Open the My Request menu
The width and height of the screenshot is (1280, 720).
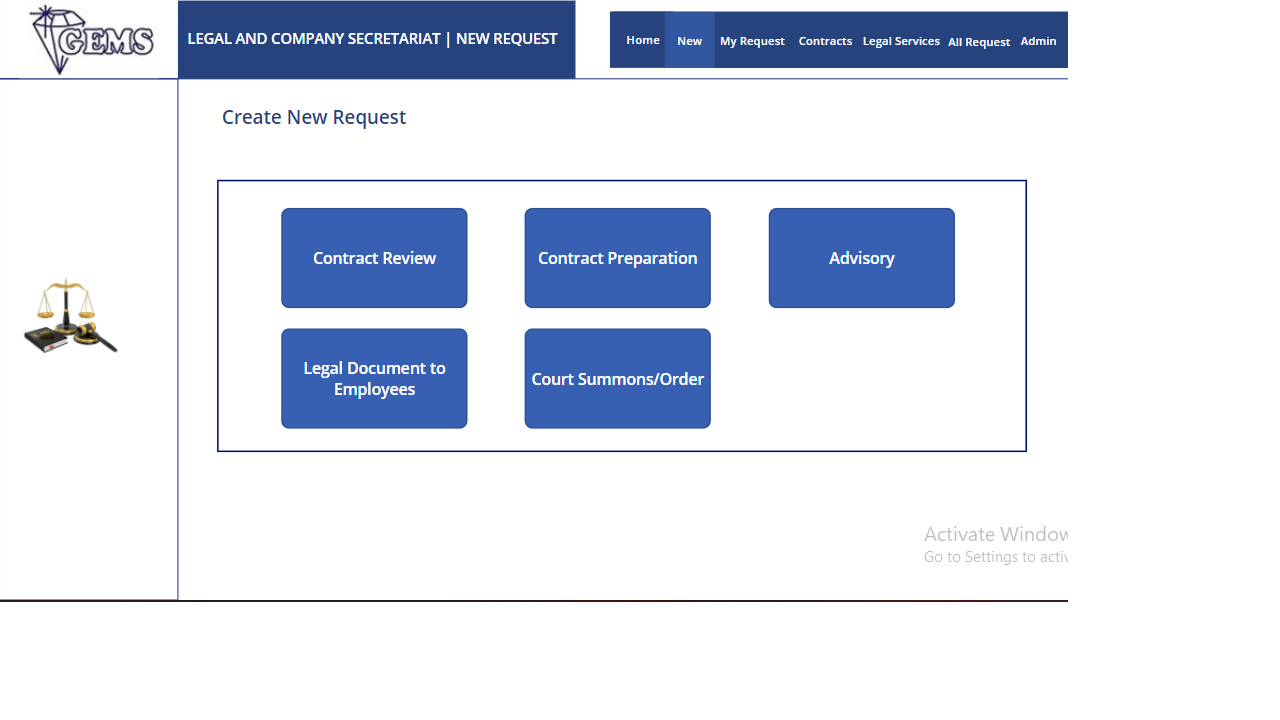[x=752, y=41]
